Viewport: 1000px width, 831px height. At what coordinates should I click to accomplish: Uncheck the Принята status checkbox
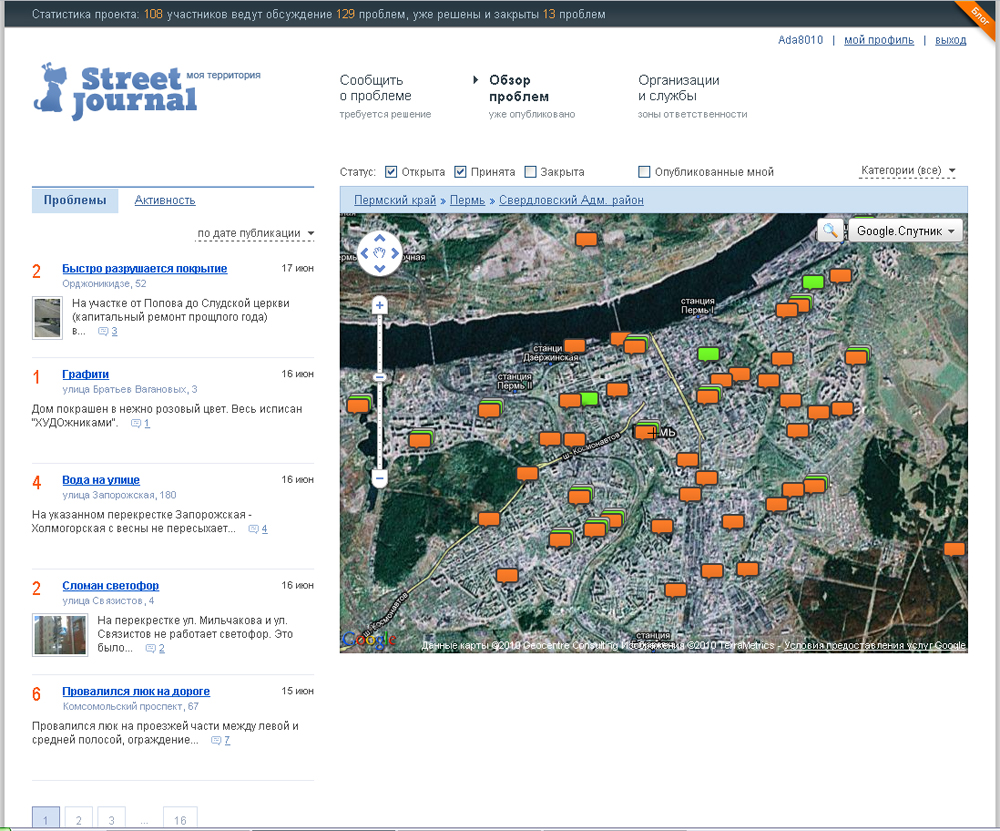point(461,172)
